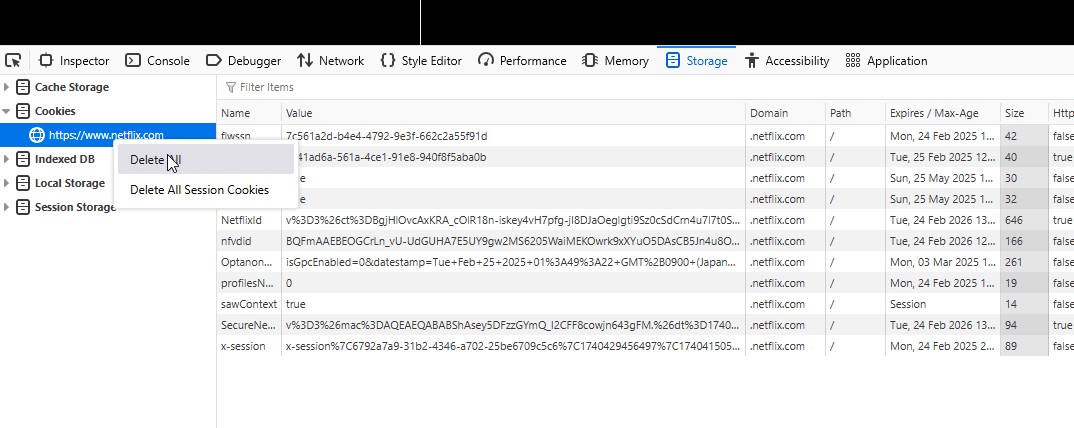
Task: Click the Local Storage label
Action: coord(70,183)
